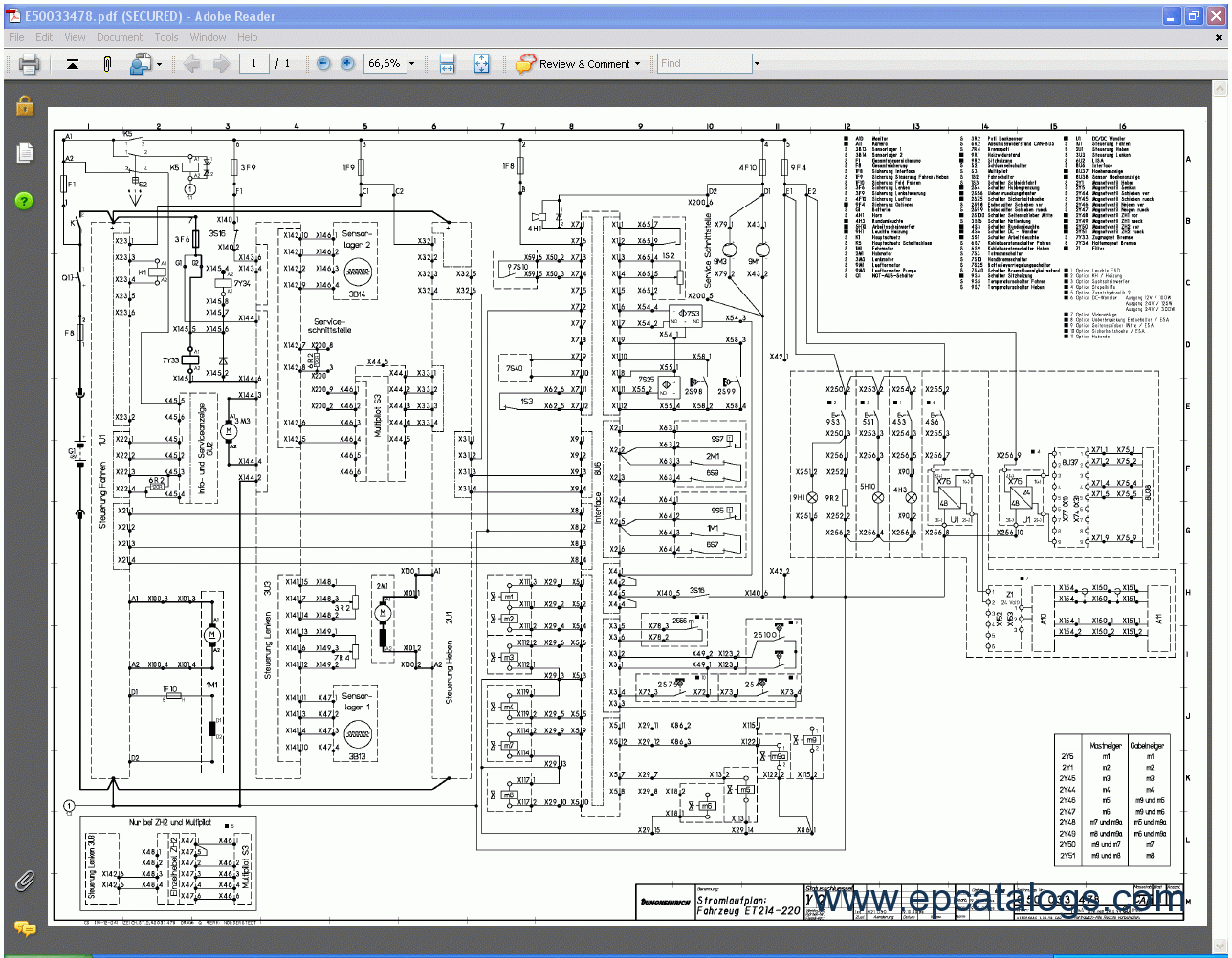Click the green help question mark icon

click(x=24, y=201)
